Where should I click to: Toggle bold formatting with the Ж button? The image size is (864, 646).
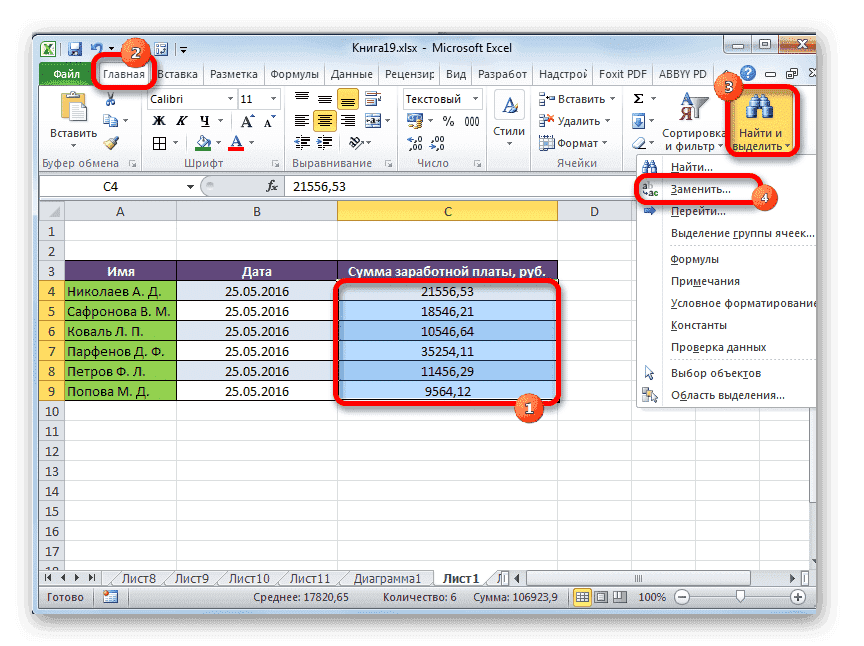(x=160, y=120)
